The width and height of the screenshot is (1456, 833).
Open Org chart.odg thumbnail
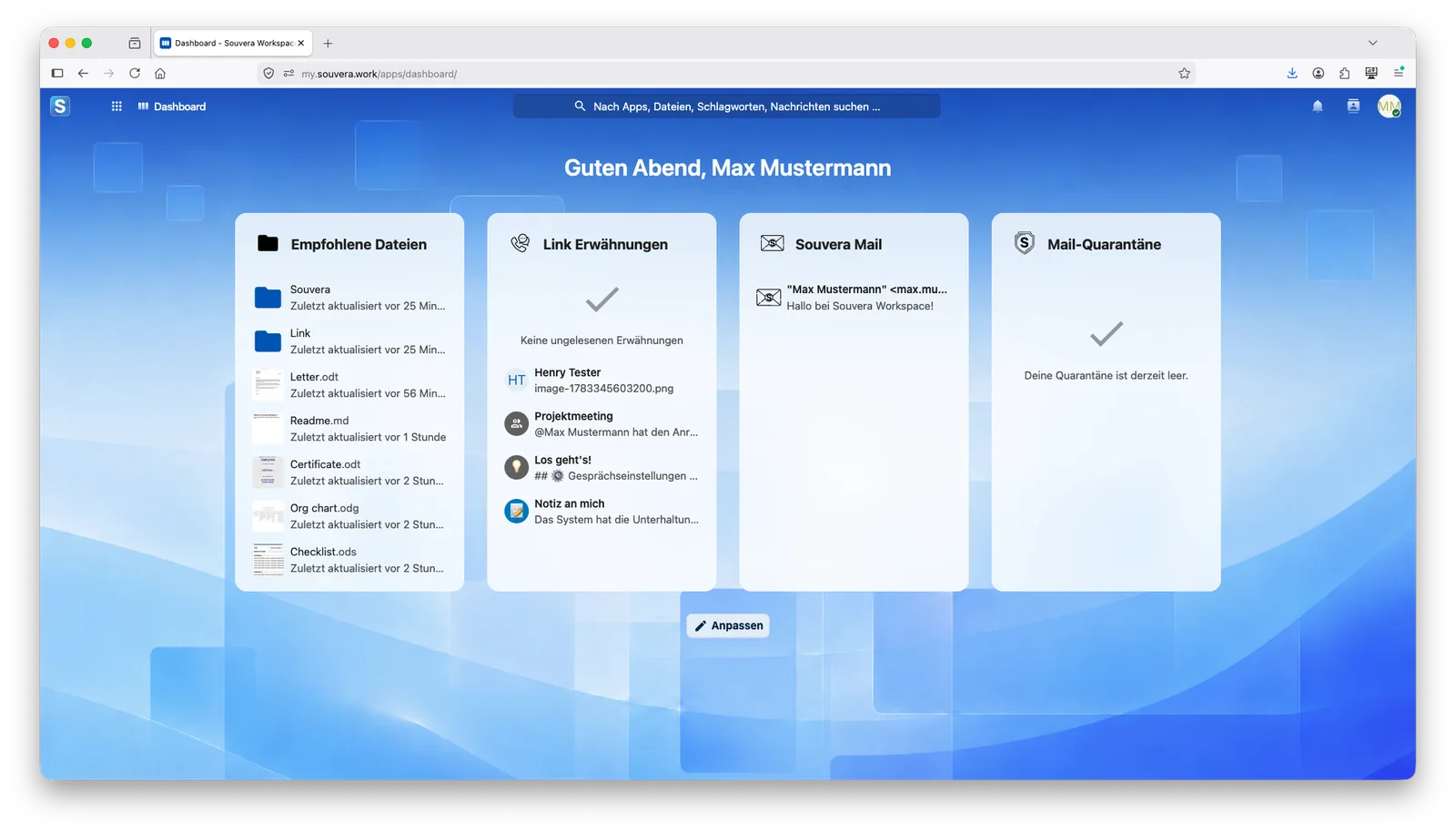tap(268, 516)
